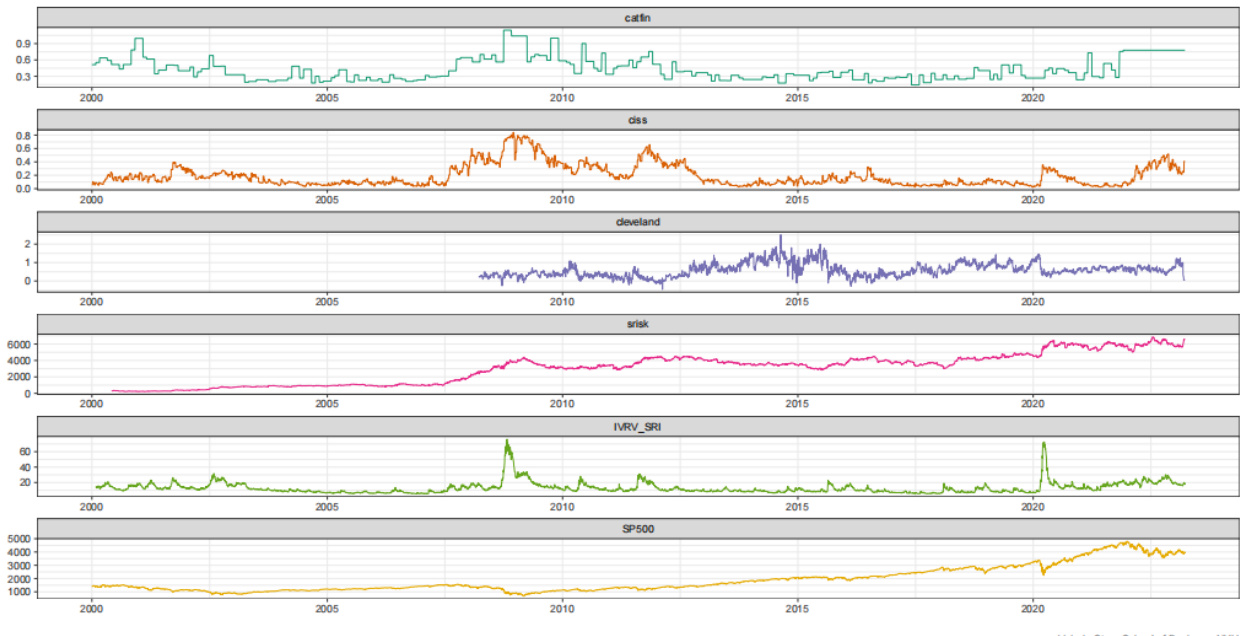Click the catfin panel header strip

click(x=638, y=17)
